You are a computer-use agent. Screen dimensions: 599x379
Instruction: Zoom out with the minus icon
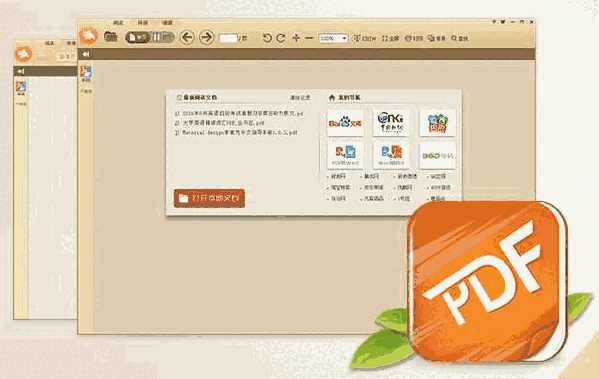pyautogui.click(x=309, y=38)
